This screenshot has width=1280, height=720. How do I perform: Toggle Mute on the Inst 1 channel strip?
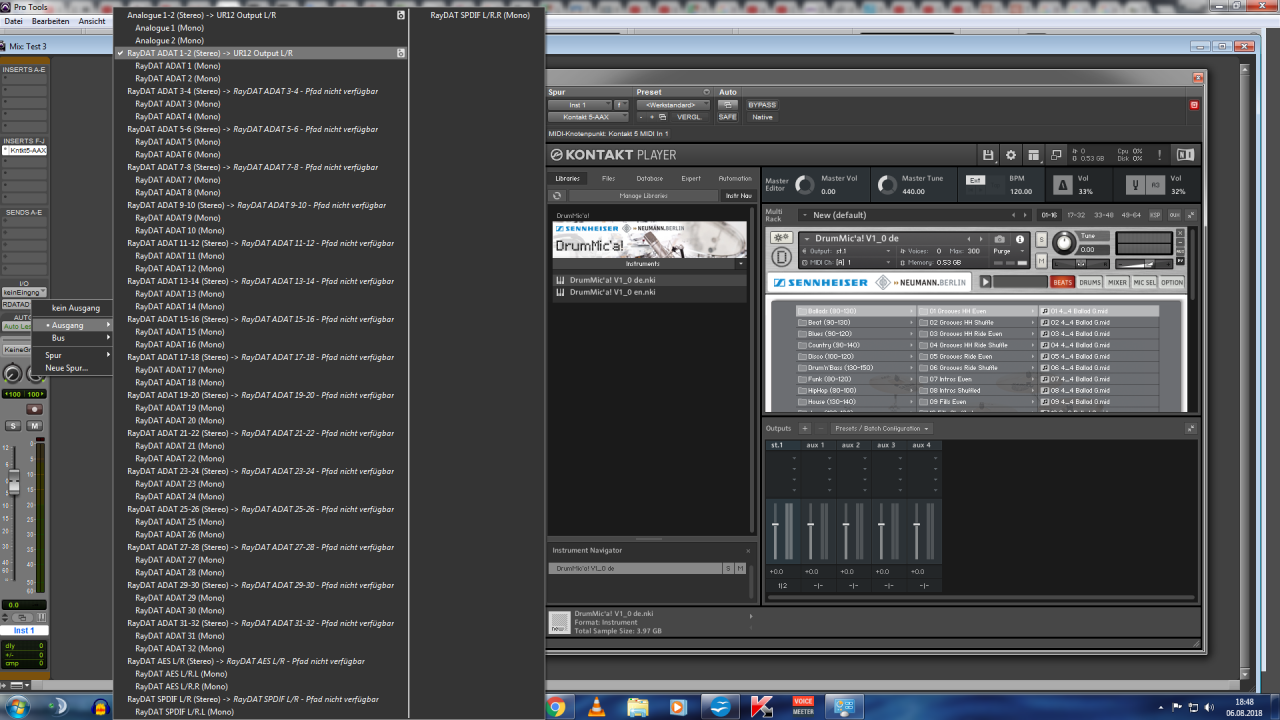[35, 426]
